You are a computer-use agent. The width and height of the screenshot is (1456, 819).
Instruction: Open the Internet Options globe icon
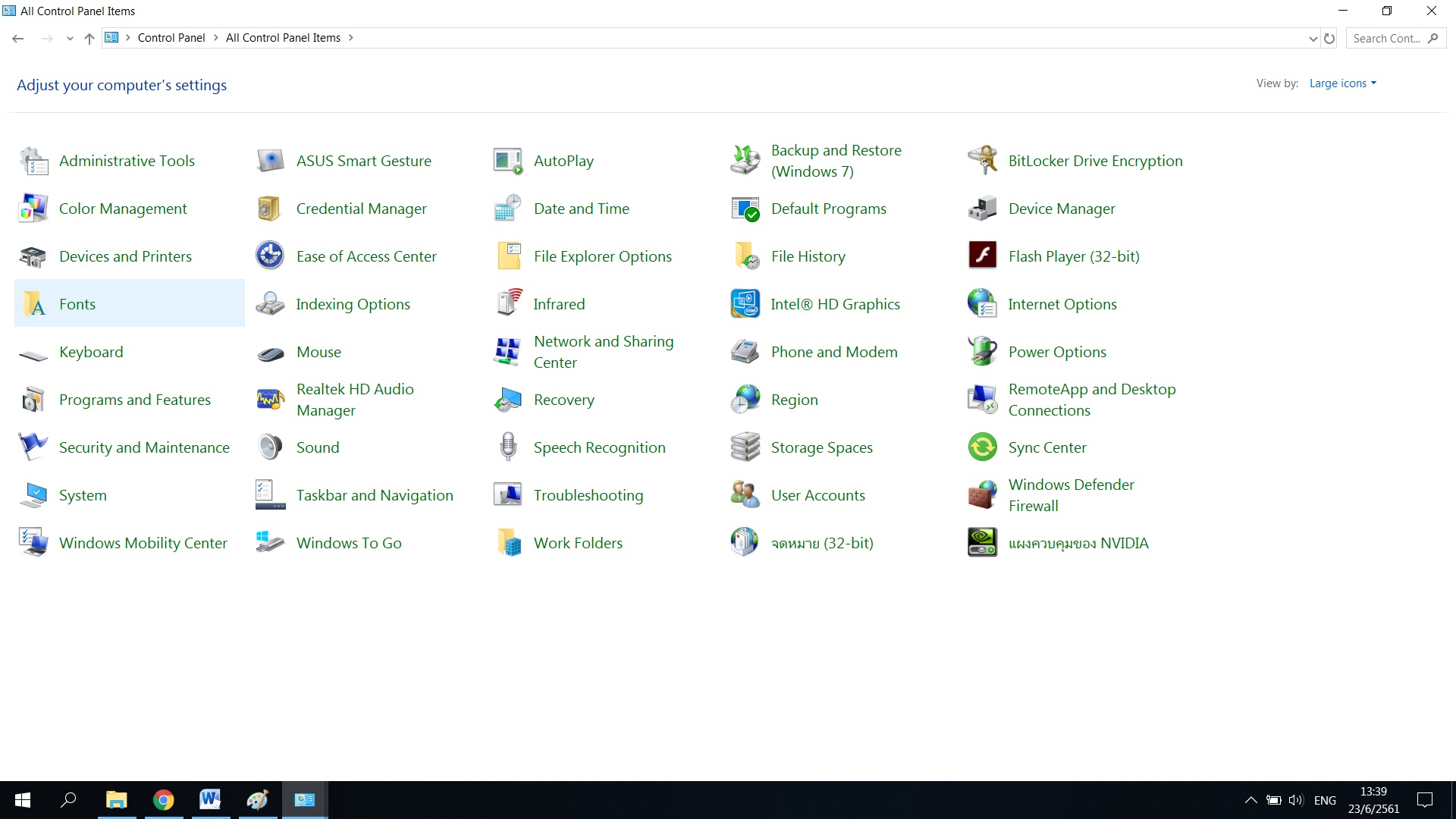click(x=983, y=304)
